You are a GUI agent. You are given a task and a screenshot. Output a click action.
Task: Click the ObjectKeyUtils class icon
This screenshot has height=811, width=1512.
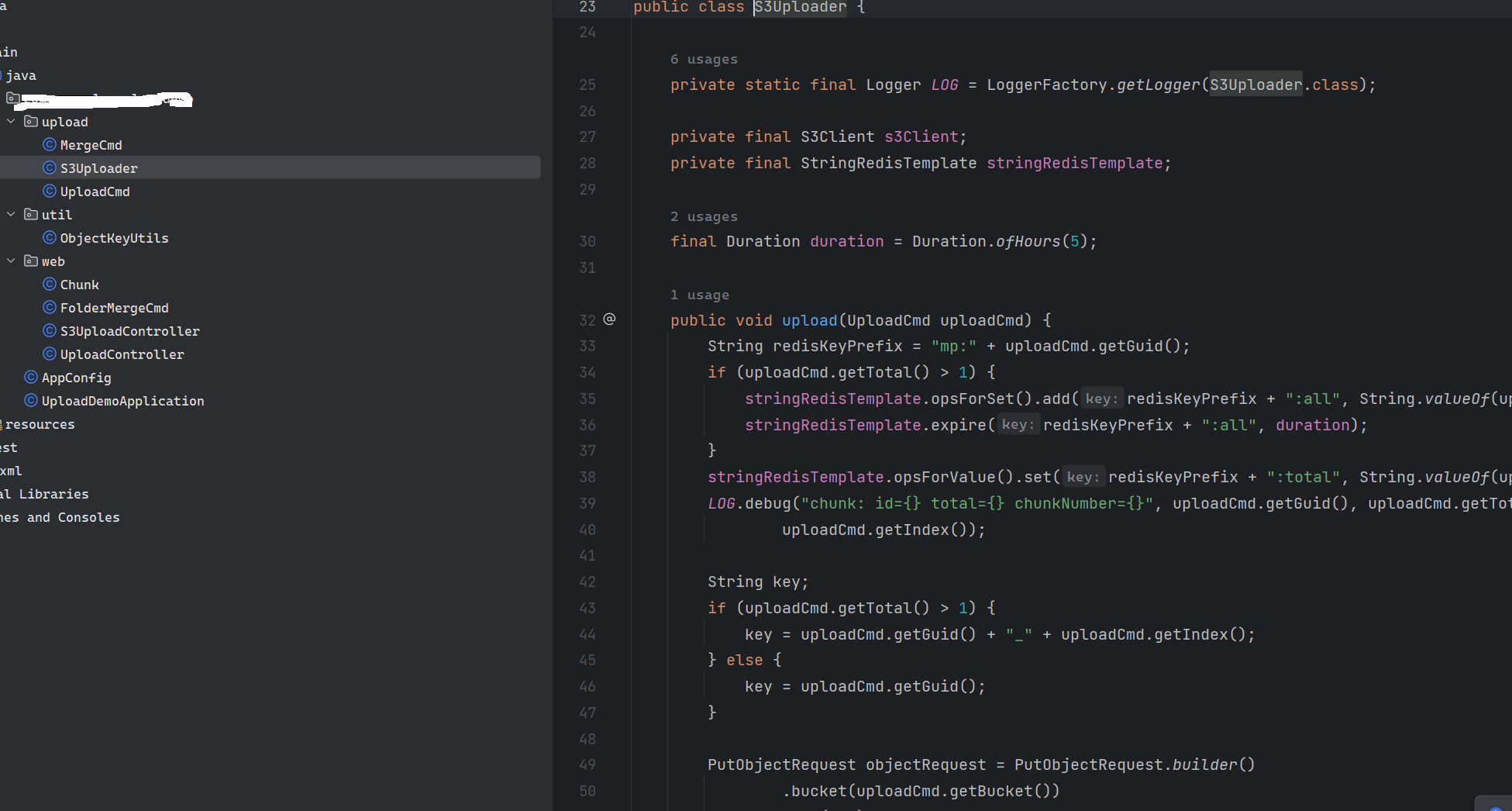(x=50, y=238)
